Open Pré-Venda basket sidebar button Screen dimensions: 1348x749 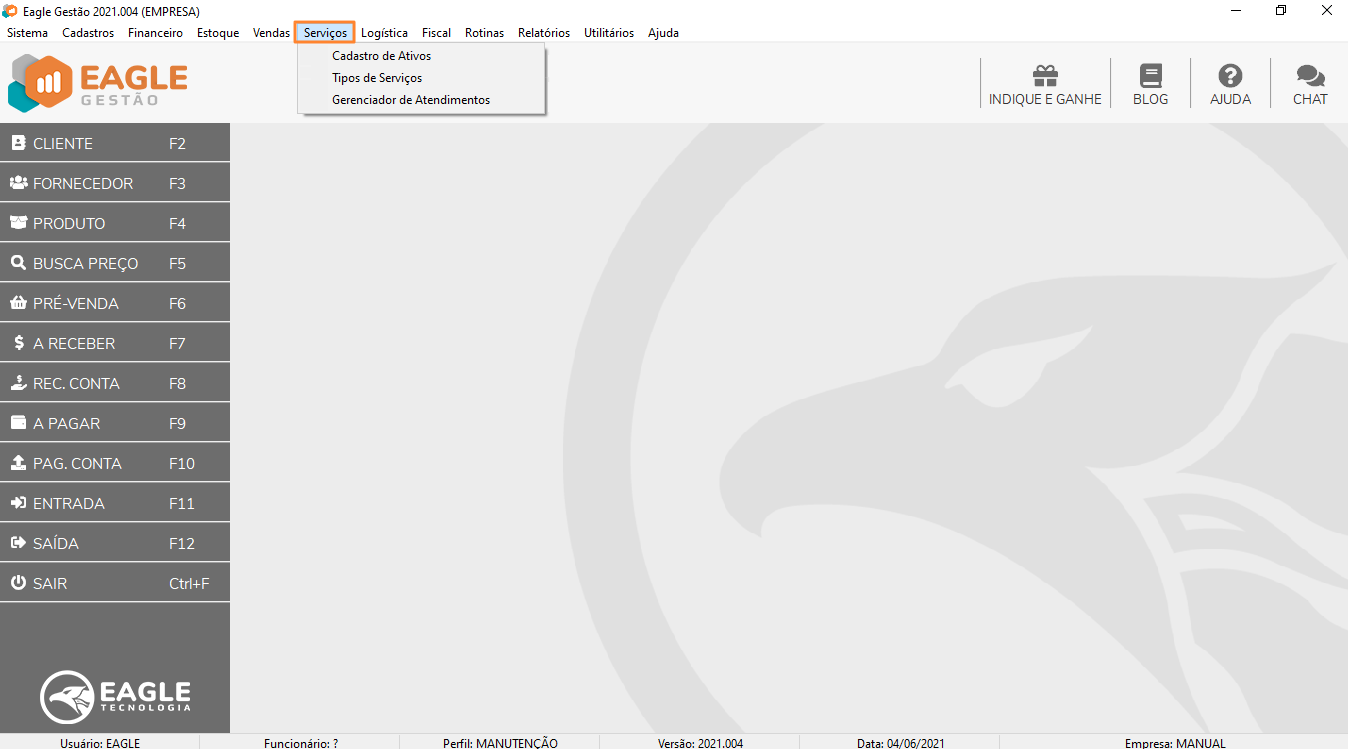114,303
